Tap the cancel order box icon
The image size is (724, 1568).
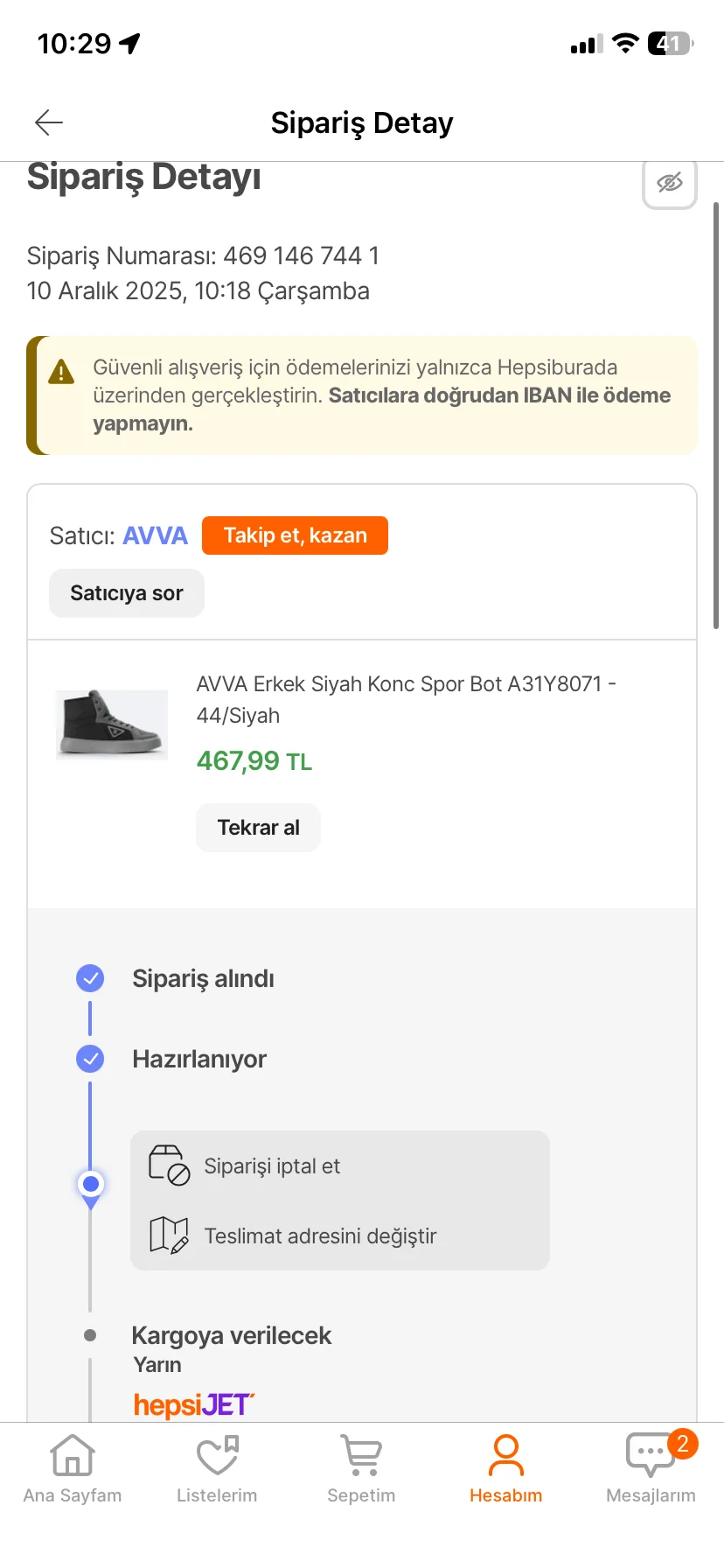click(x=169, y=1165)
